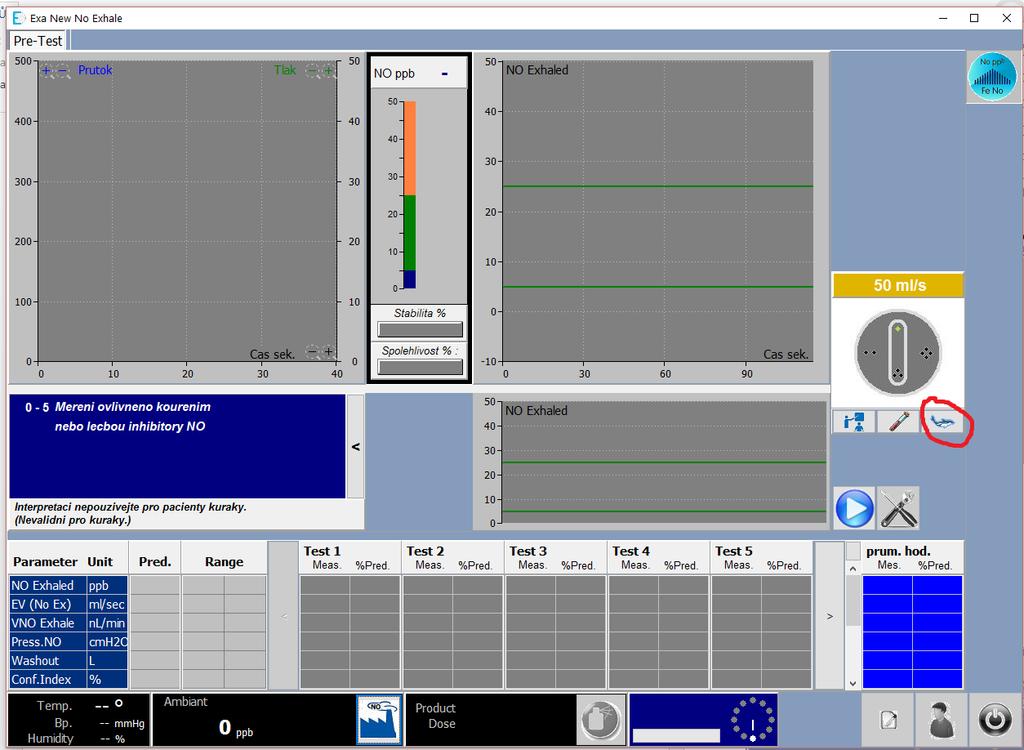
Task: Collapse the NO ppb panel minus button
Action: pyautogui.click(x=445, y=74)
